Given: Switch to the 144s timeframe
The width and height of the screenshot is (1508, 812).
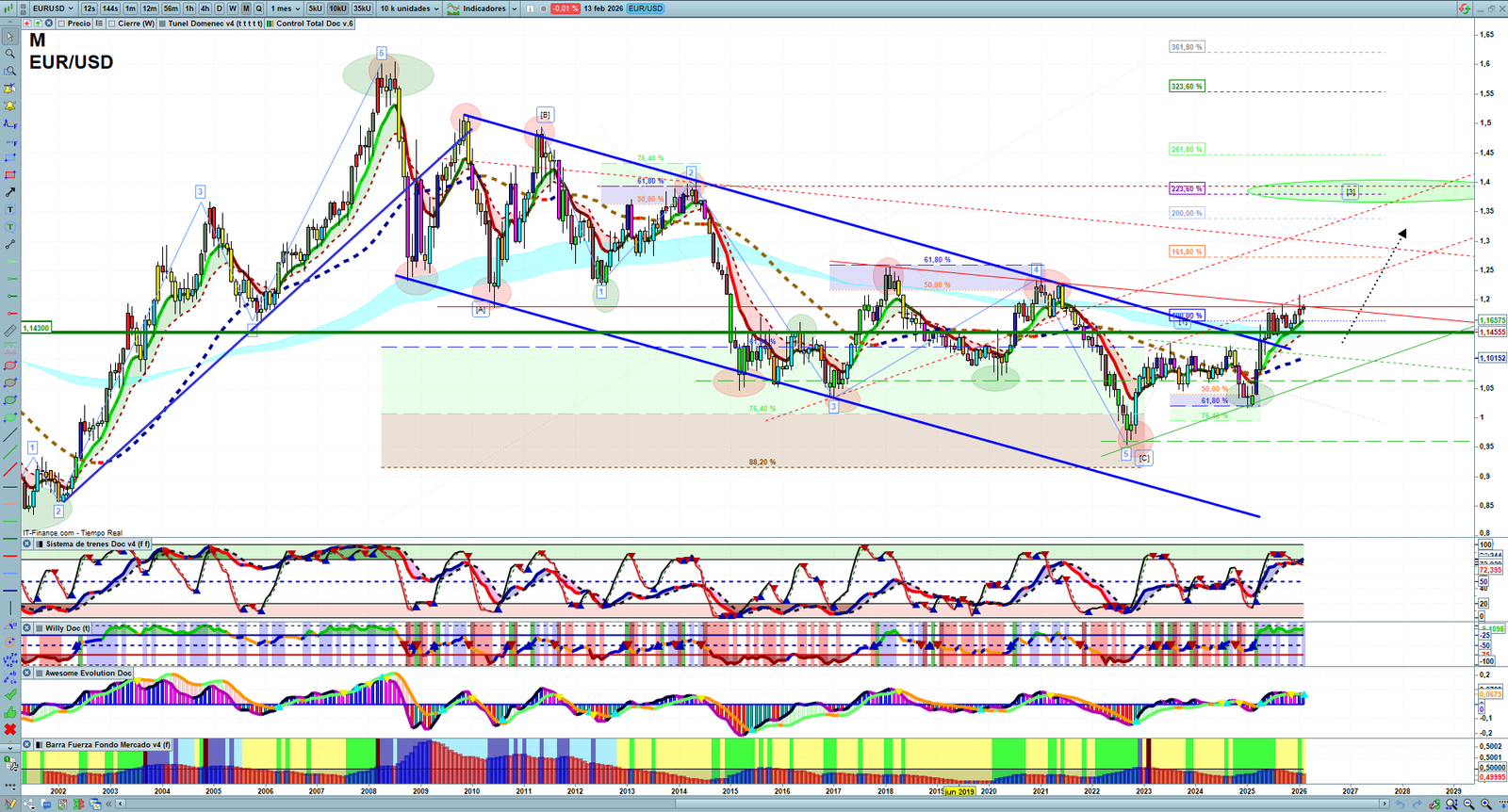Looking at the screenshot, I should point(110,8).
